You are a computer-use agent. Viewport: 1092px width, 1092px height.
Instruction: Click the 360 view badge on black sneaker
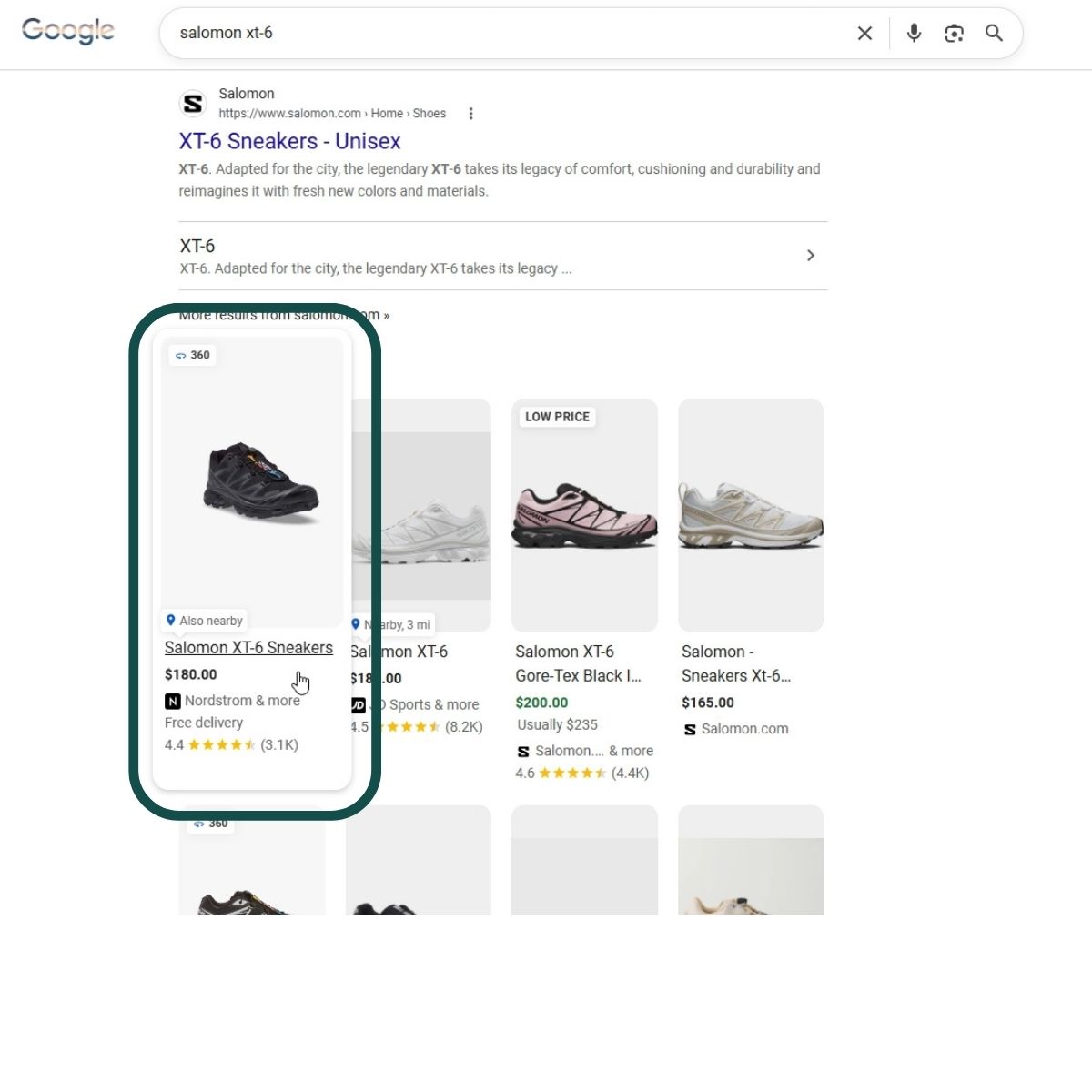tap(192, 355)
